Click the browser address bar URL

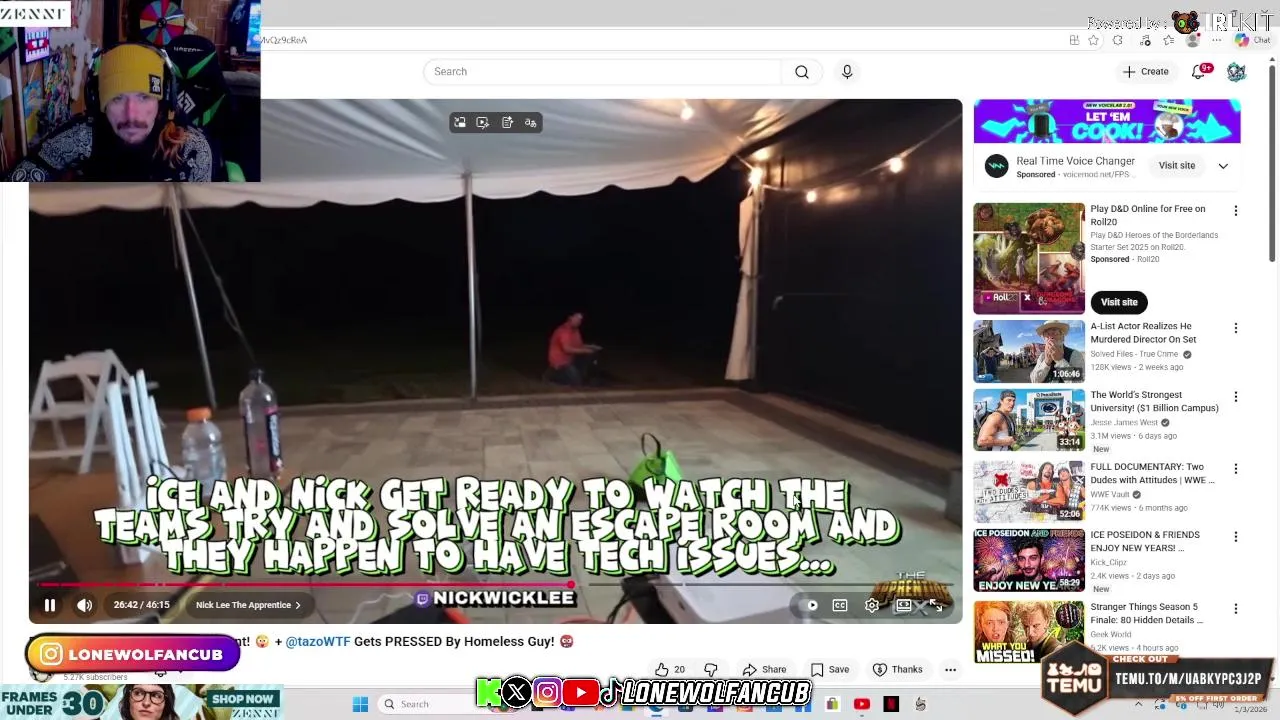(284, 40)
